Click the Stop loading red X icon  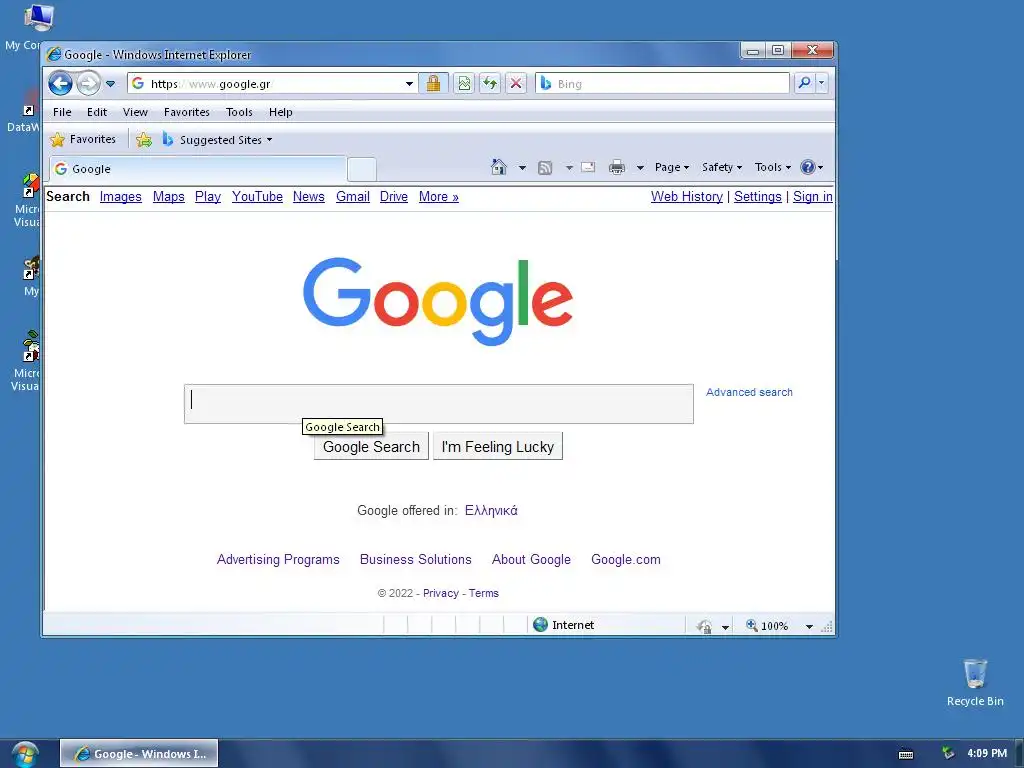516,83
